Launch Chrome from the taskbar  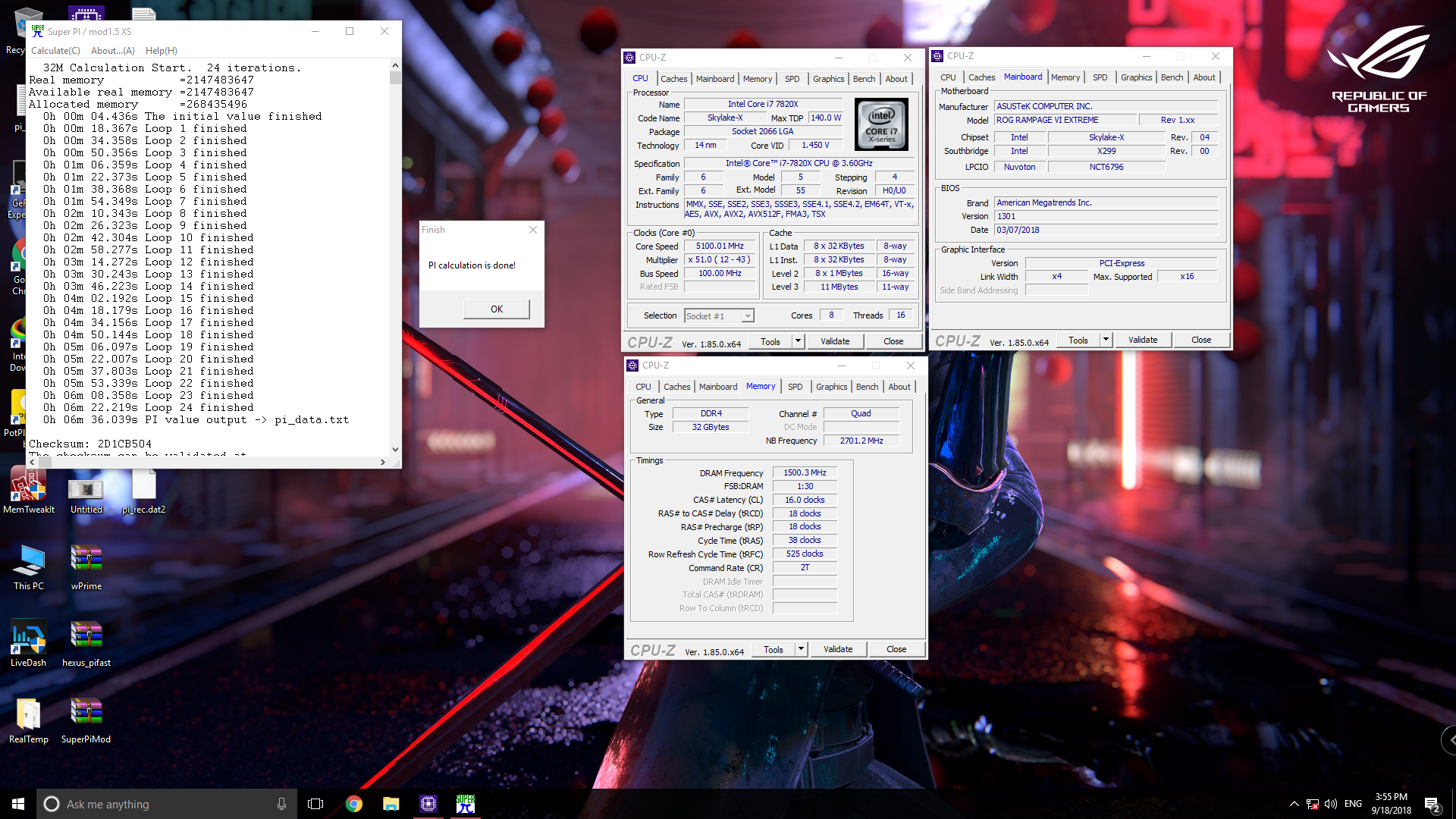353,804
